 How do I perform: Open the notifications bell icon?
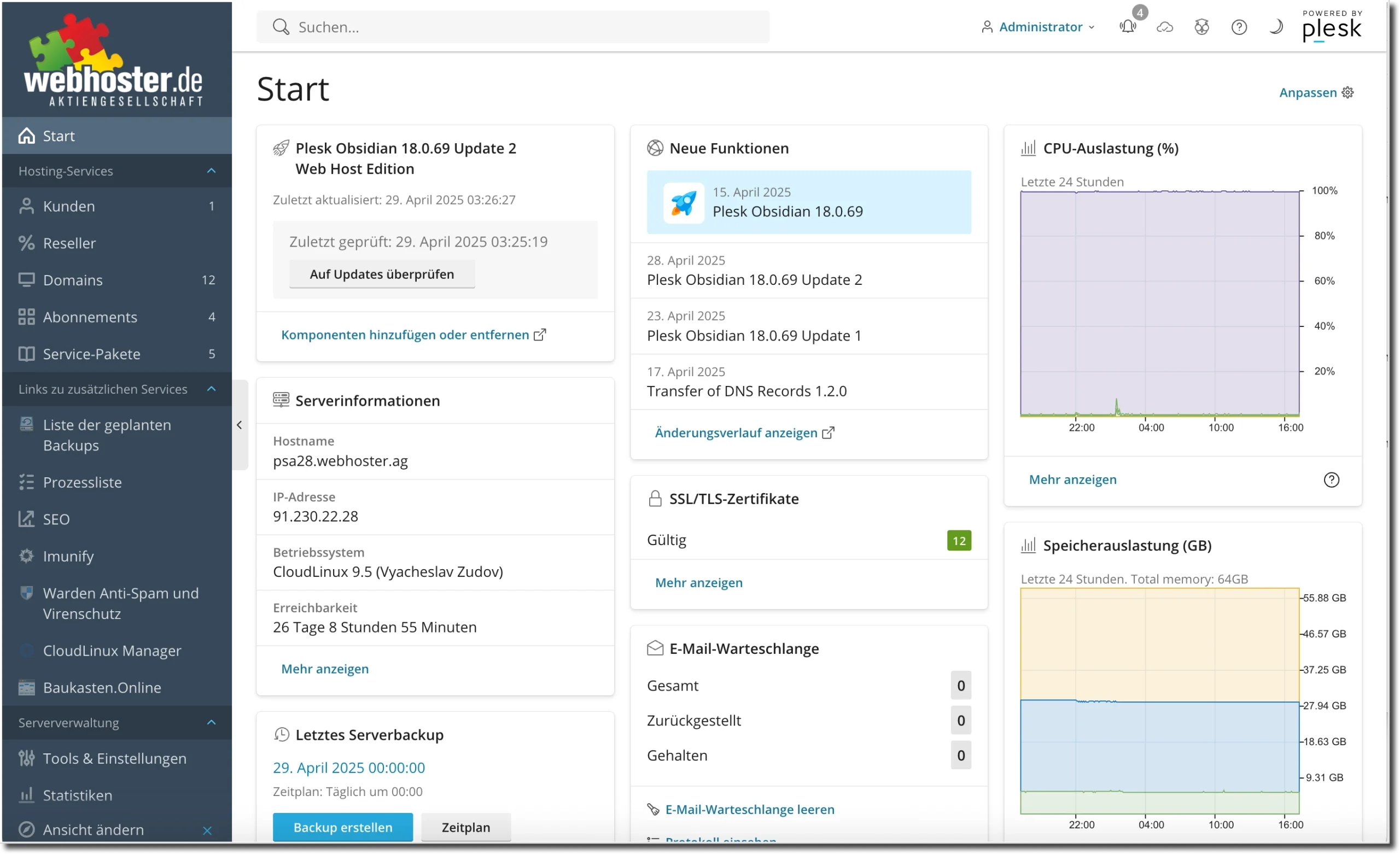1128,27
